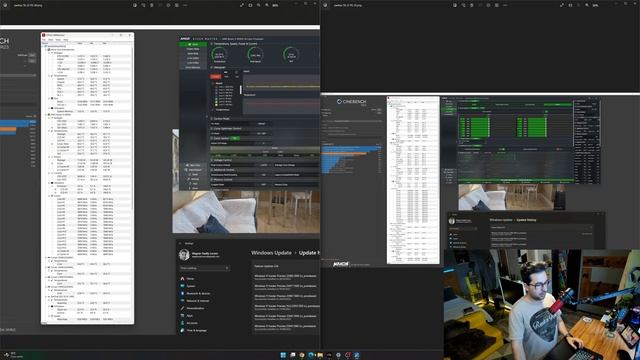Screen dimensions: 640x360
Task: Zoom out in the right Photos window
Action: point(578,5)
